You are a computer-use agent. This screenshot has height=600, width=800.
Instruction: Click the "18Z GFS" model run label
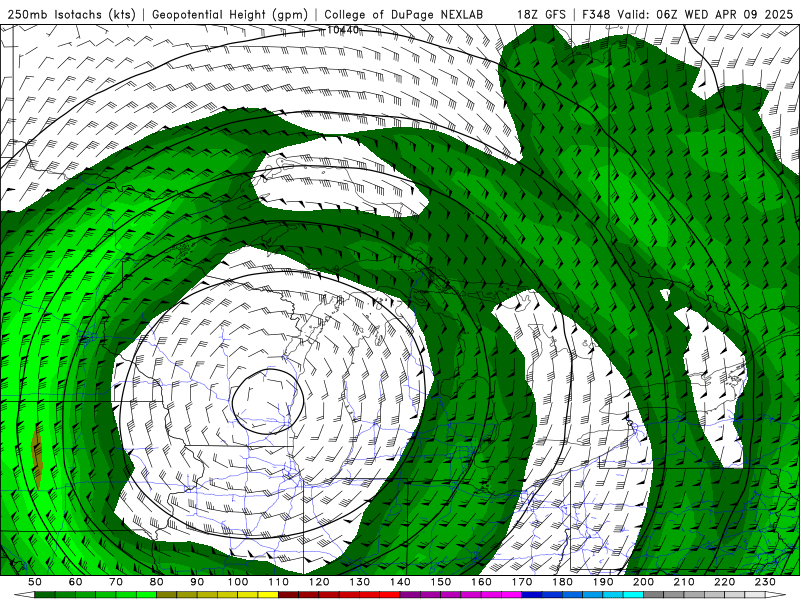(x=541, y=14)
